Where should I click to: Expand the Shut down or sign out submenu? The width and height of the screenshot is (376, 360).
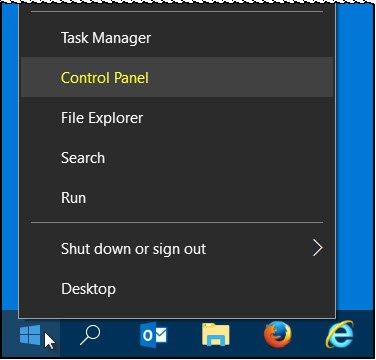tap(177, 249)
